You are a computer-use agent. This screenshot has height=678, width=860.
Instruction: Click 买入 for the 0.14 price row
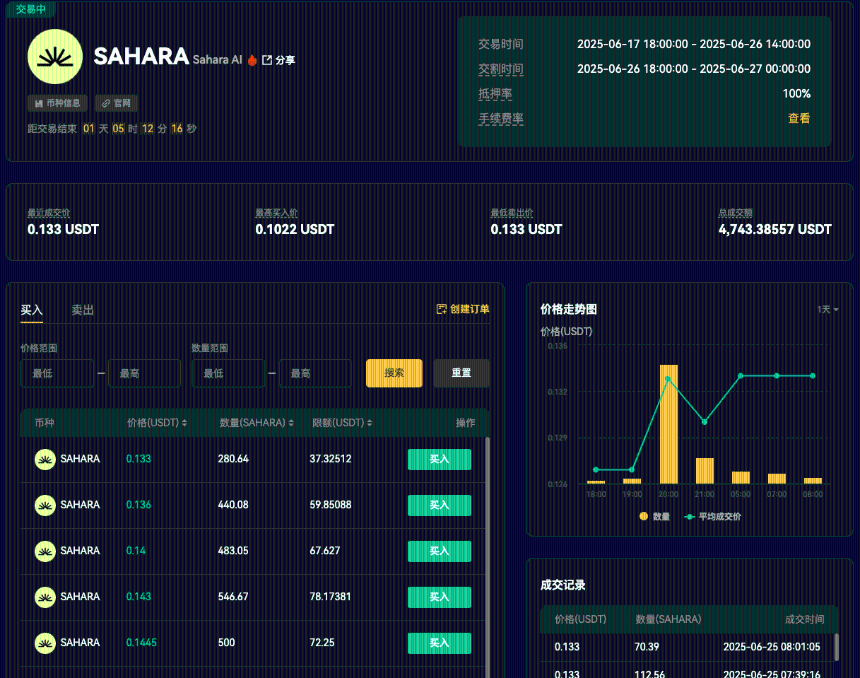pos(439,551)
